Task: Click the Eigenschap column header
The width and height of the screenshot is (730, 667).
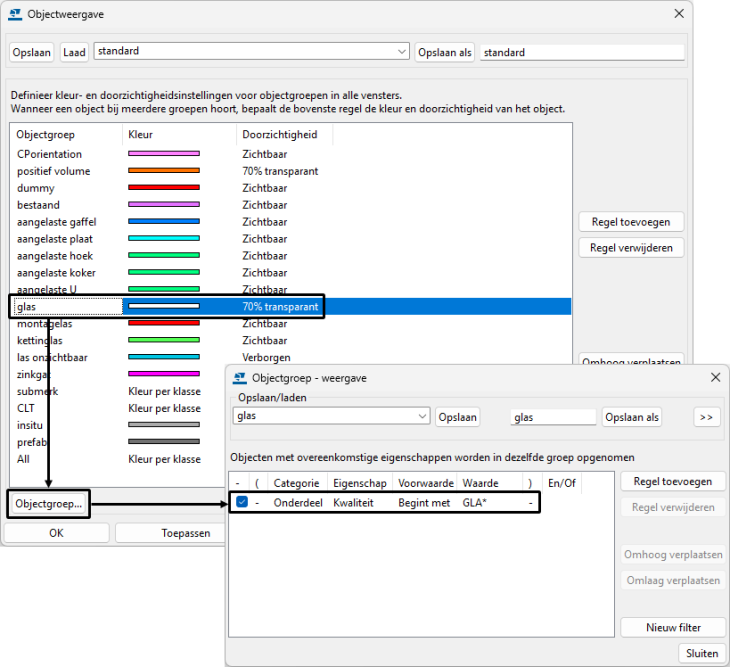Action: [x=360, y=483]
